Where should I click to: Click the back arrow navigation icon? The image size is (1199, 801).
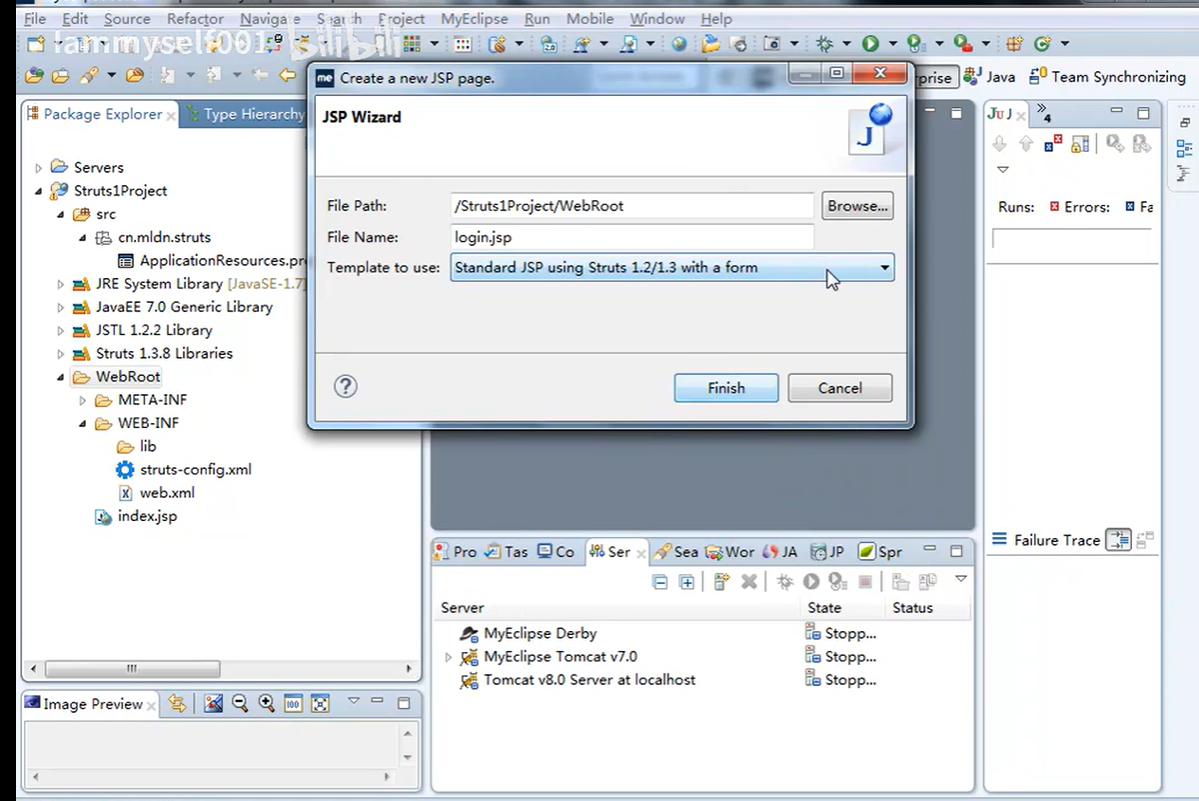coord(288,75)
